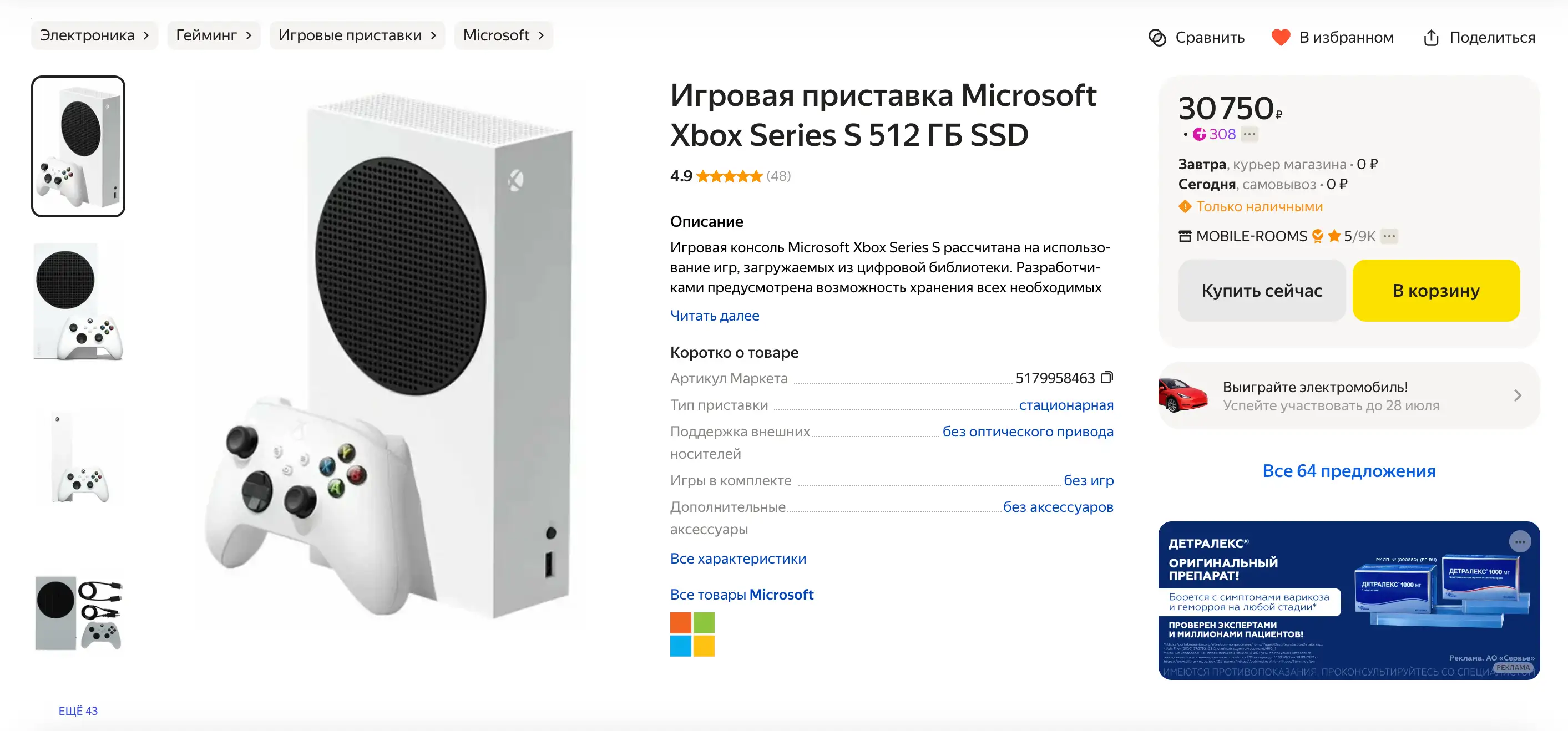Click the pink cashback 308 points icon
Screen dimensions: 1568x731
point(1199,135)
